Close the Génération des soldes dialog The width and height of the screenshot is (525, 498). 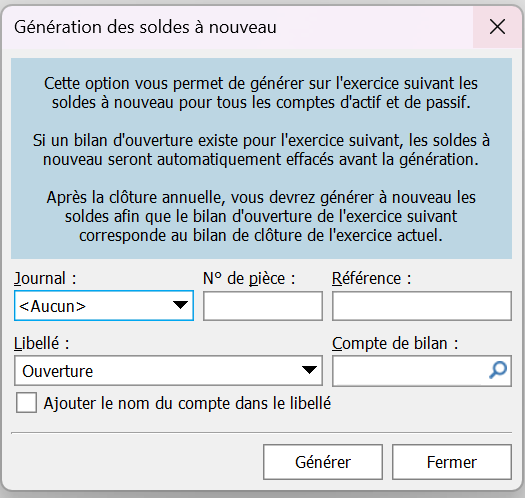pyautogui.click(x=497, y=27)
